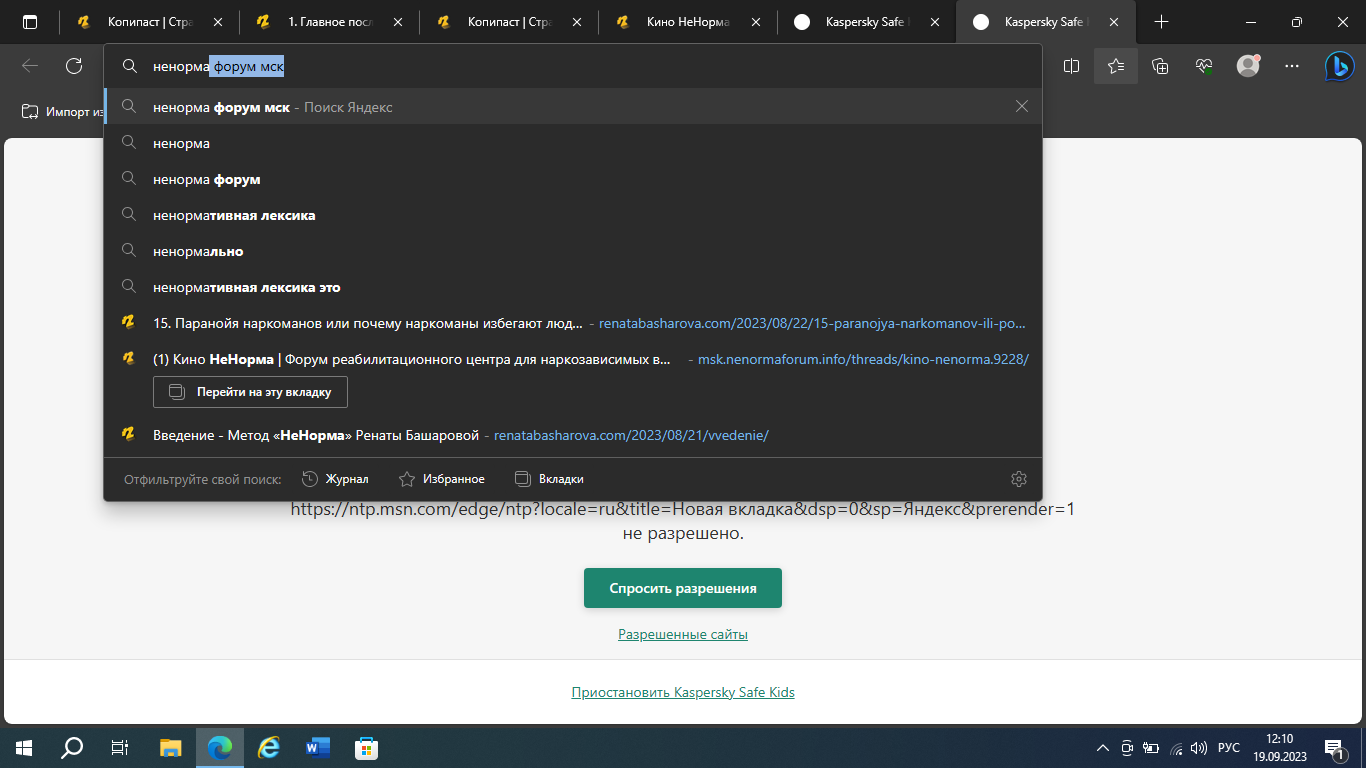The height and width of the screenshot is (768, 1366).
Task: Open Browser essentials heart icon
Action: [x=1204, y=66]
